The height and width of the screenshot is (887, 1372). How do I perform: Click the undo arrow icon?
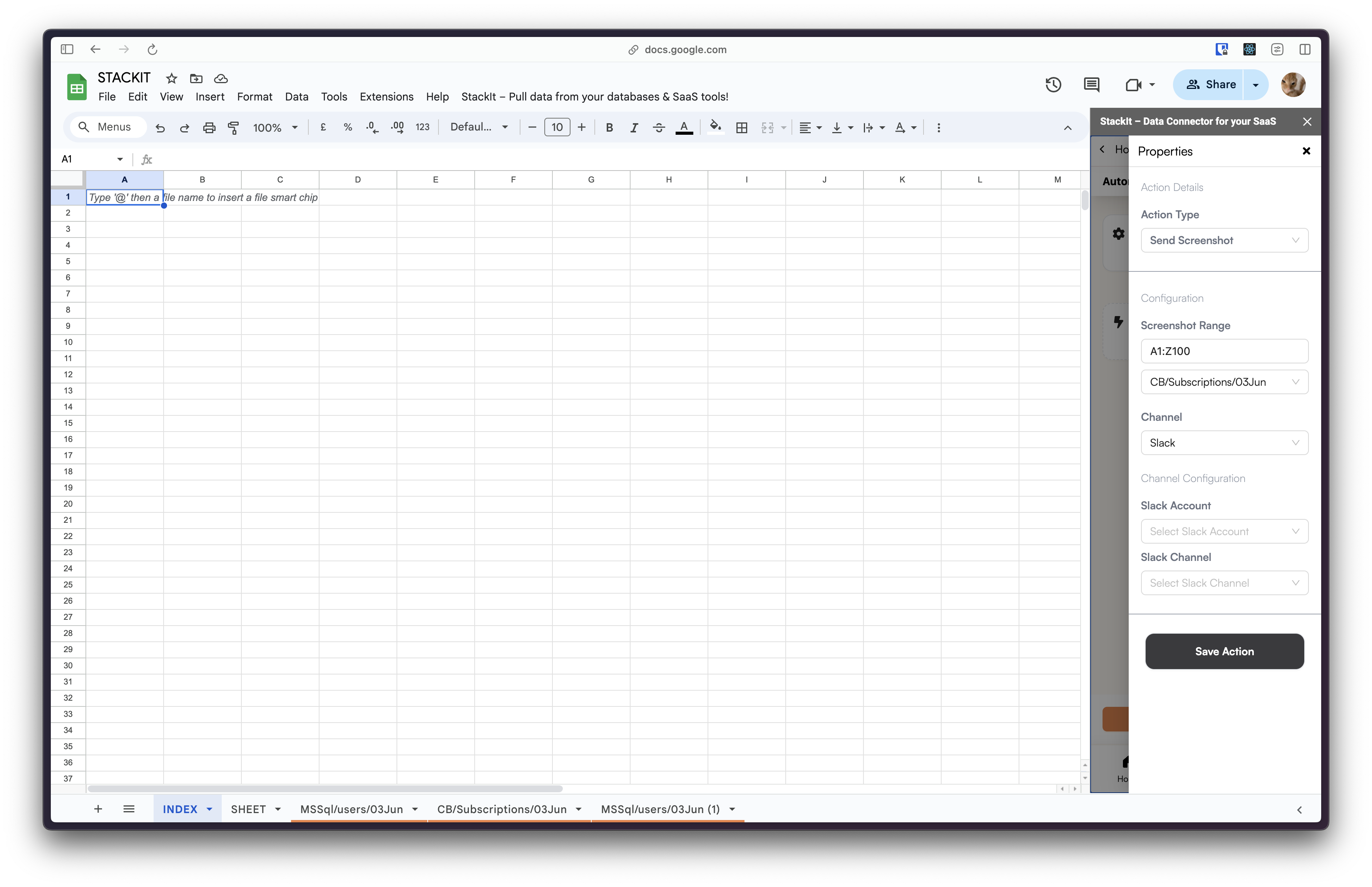pos(160,128)
